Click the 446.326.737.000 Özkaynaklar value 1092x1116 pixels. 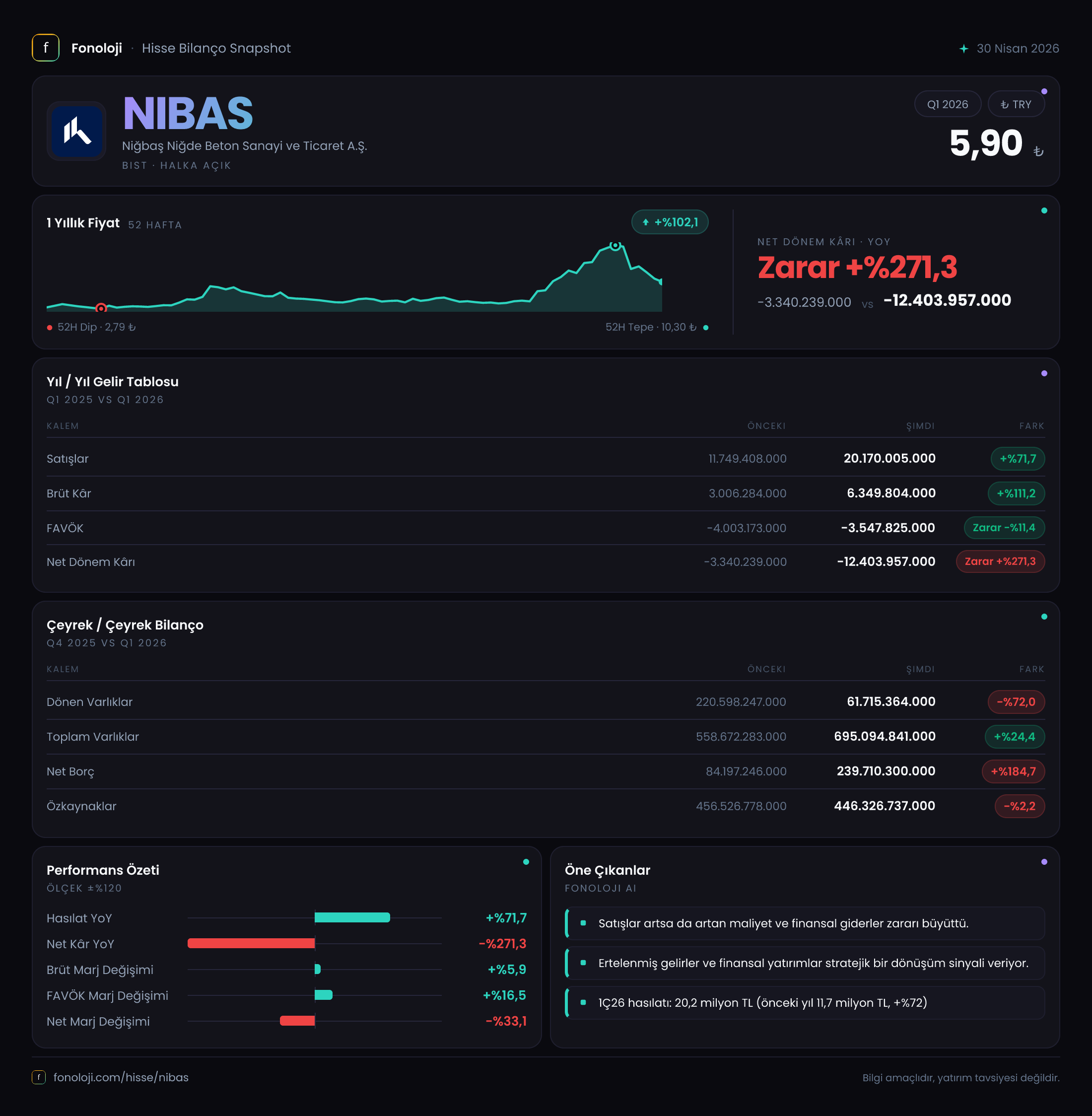[x=885, y=806]
